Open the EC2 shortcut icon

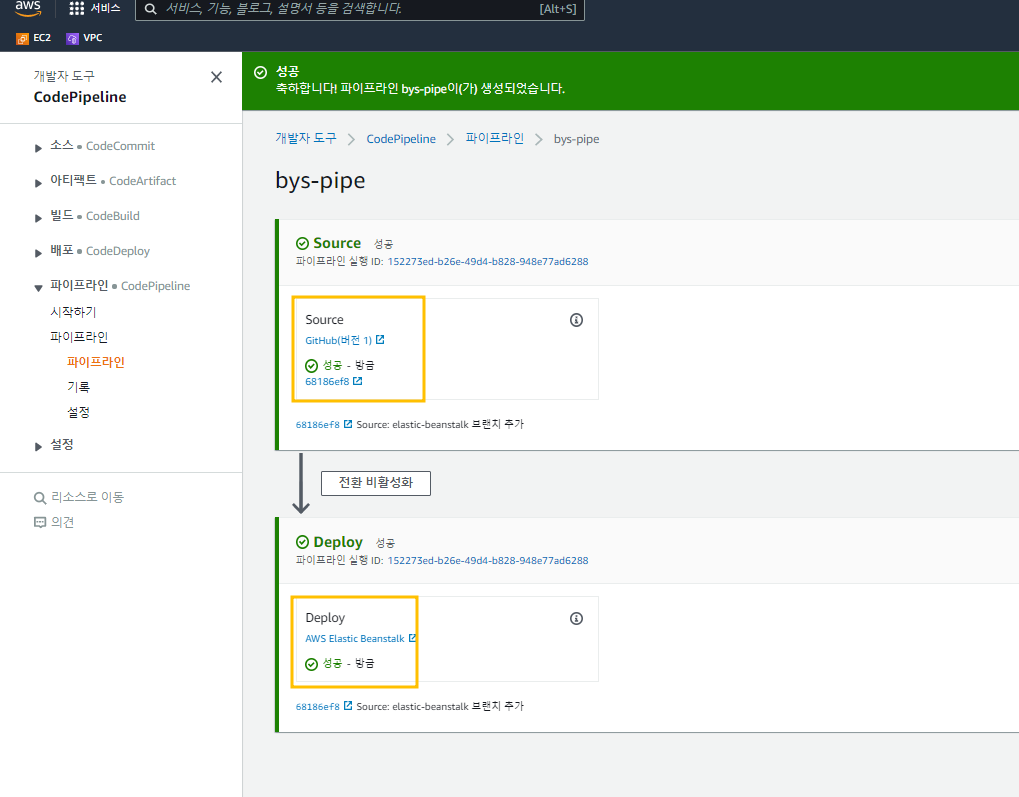point(22,38)
